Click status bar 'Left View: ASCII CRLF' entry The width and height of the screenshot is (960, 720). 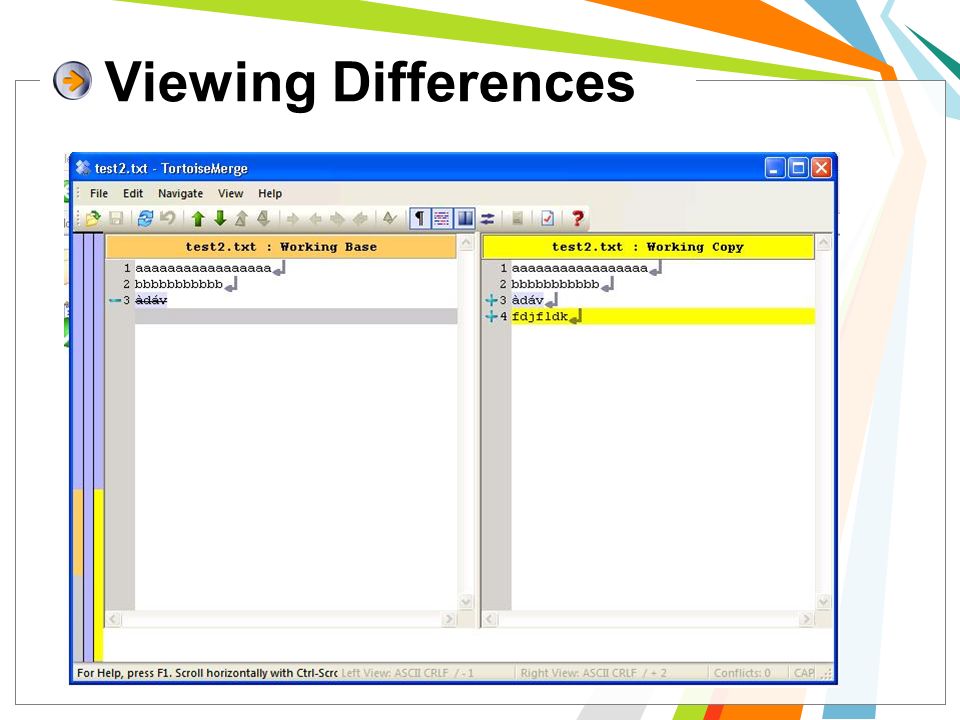coord(407,673)
